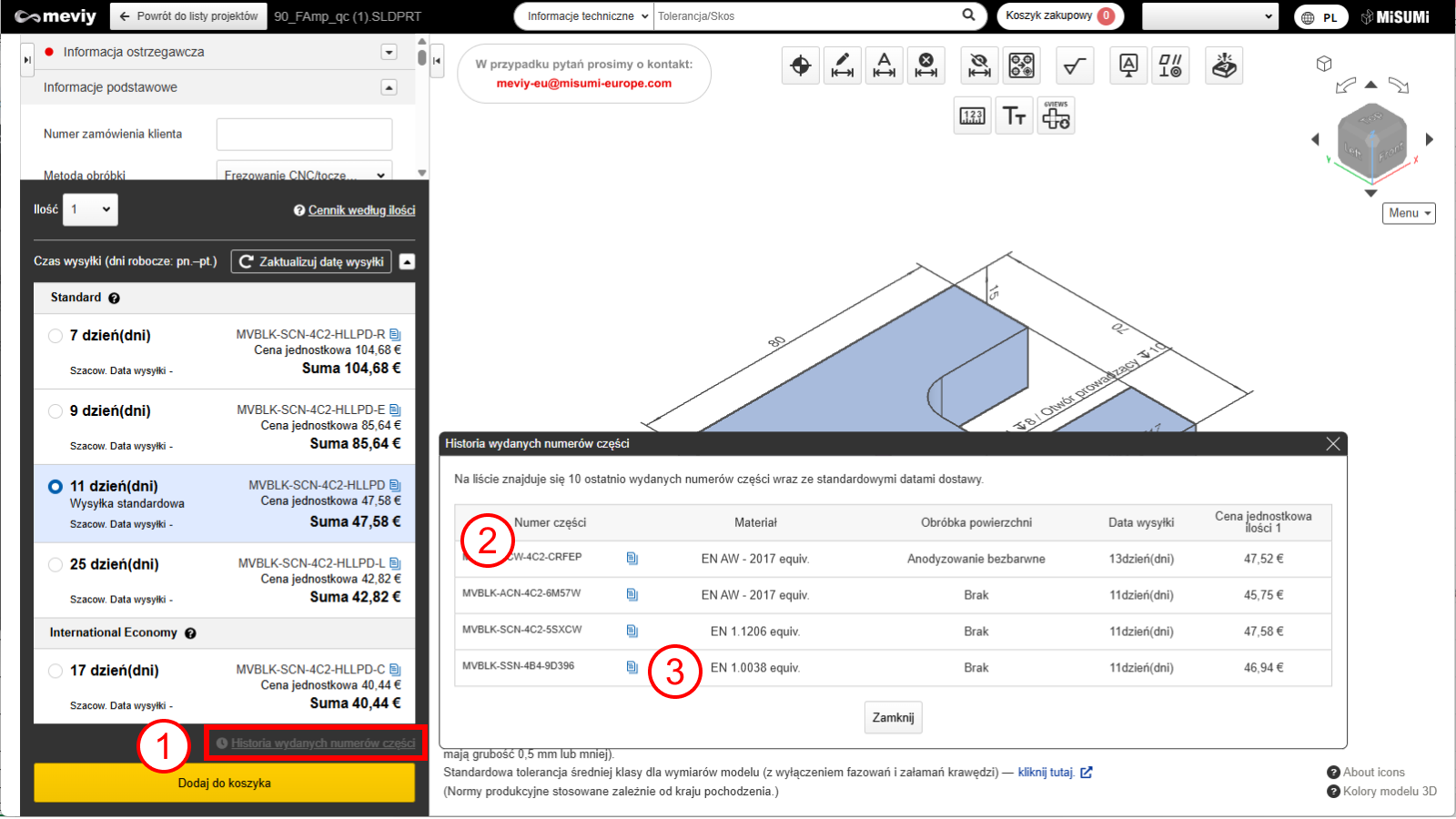Open the Ilość quantity dropdown
This screenshot has width=1456, height=819.
click(90, 209)
